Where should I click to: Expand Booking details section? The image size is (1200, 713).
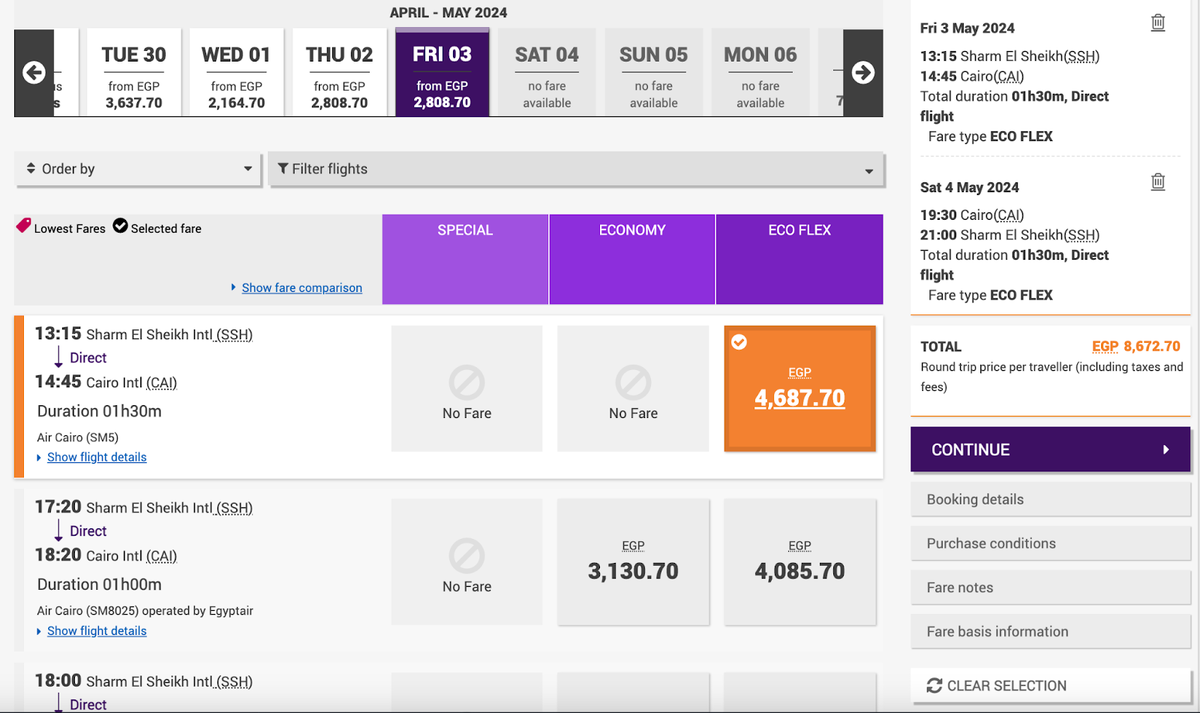click(x=1050, y=500)
